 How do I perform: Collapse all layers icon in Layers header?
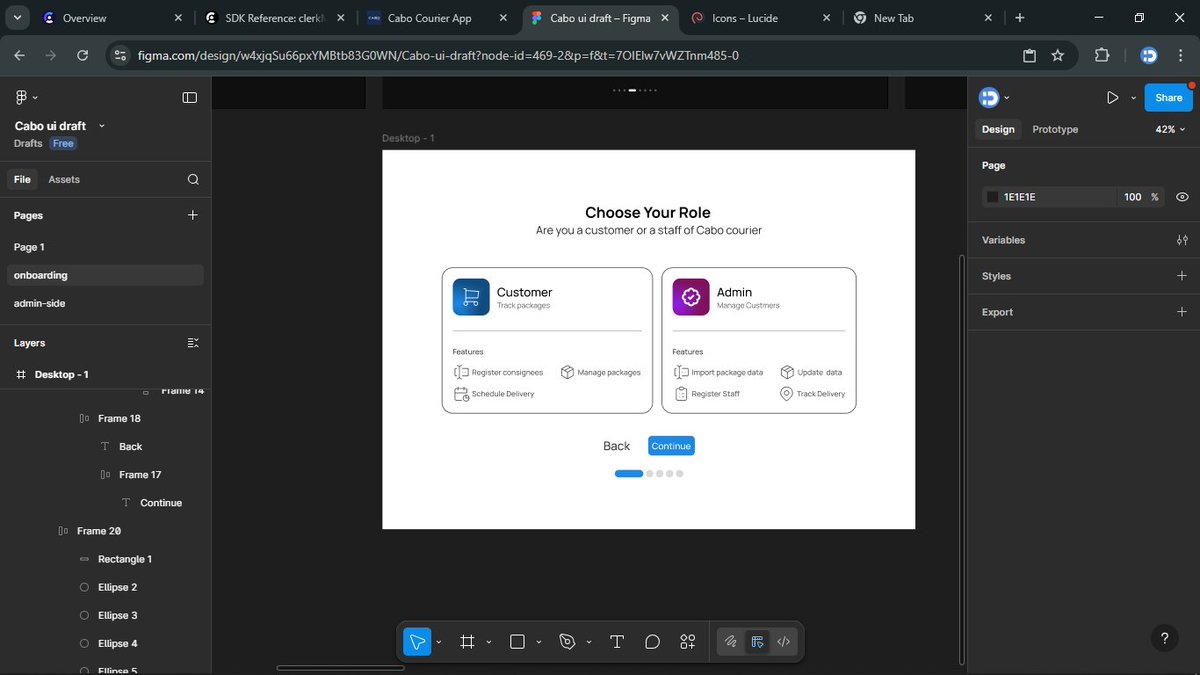pyautogui.click(x=193, y=343)
